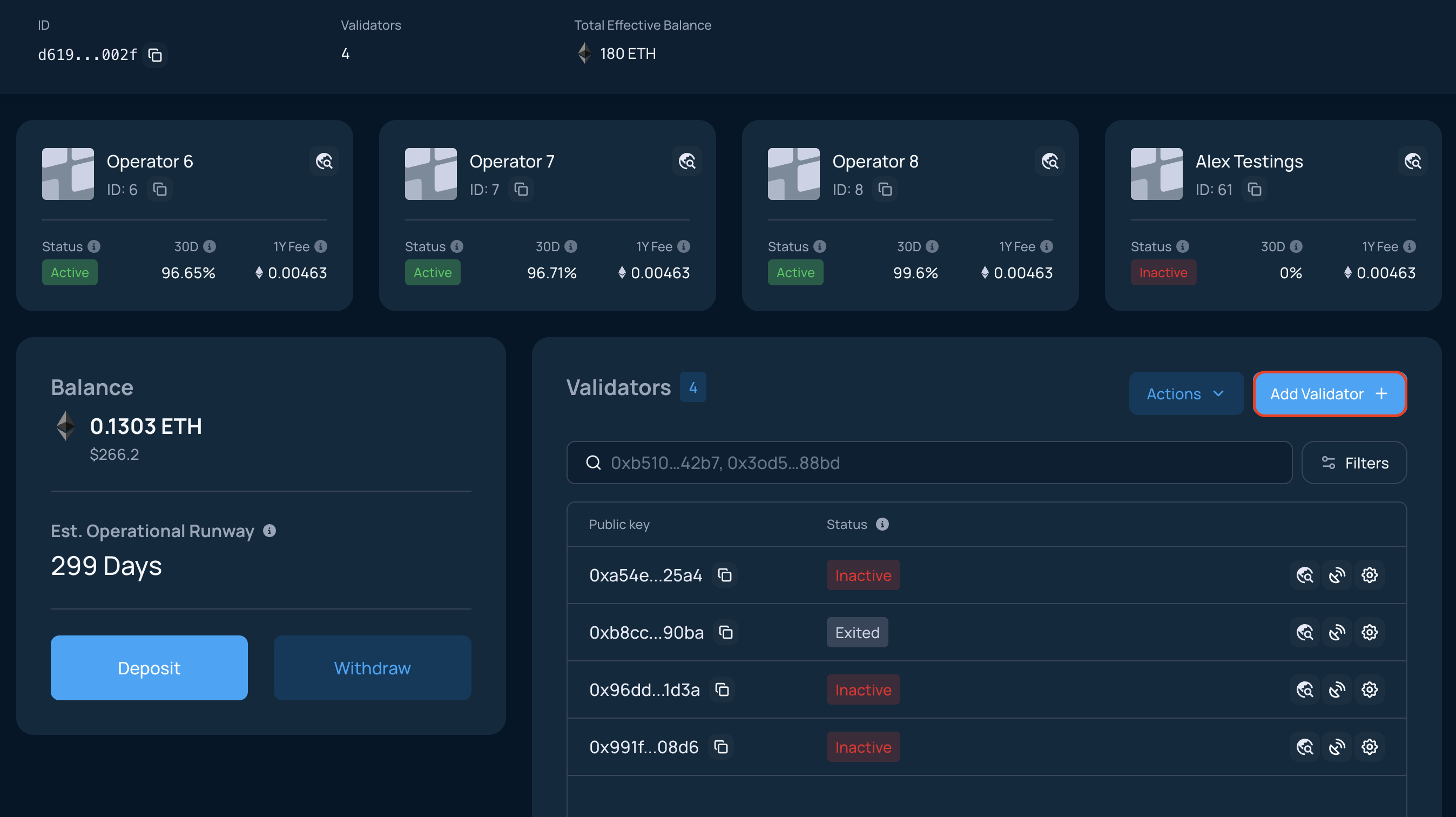Expand the Status column info tooltip

[882, 524]
